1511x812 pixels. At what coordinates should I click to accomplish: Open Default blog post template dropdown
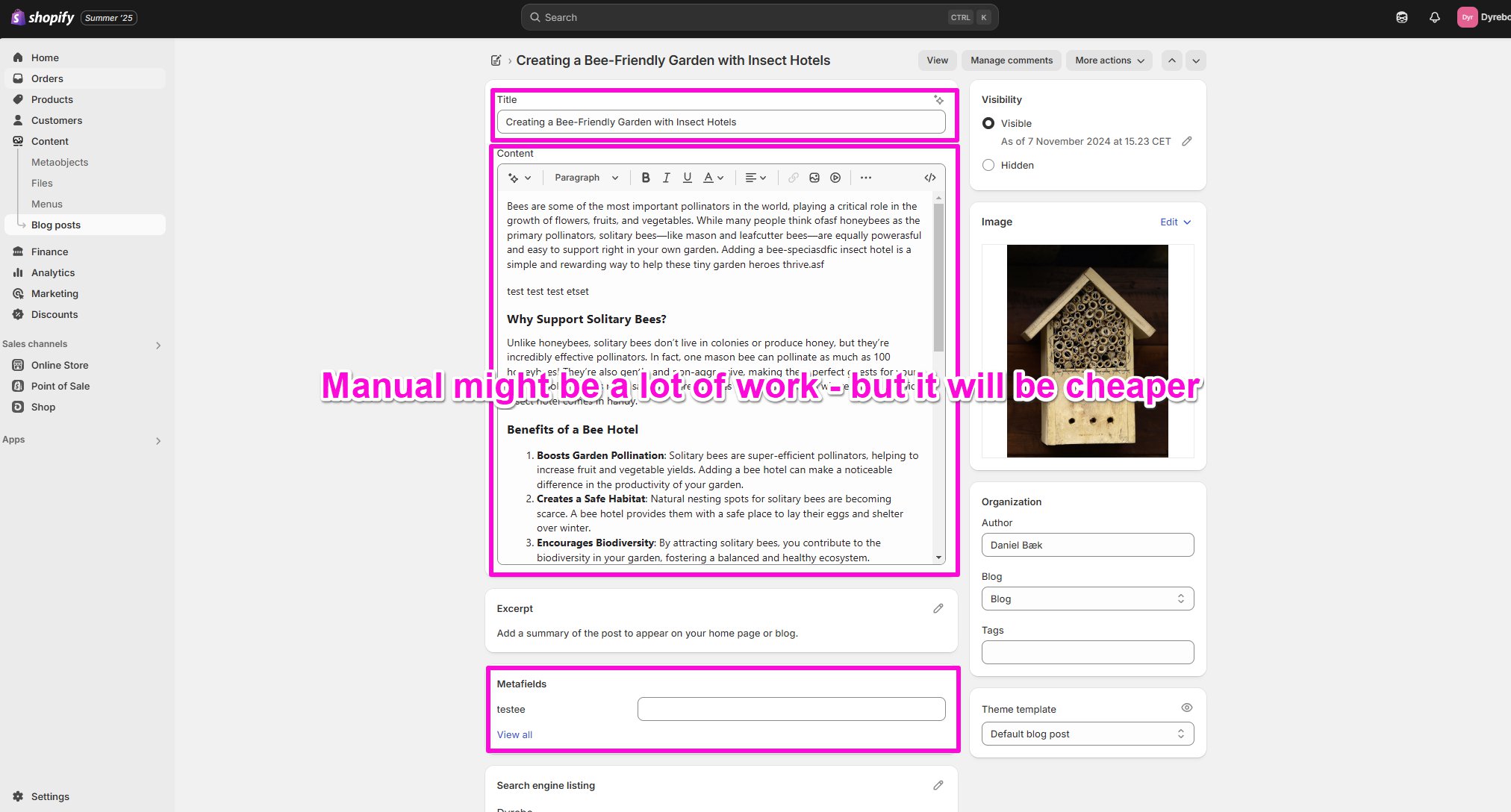point(1087,734)
